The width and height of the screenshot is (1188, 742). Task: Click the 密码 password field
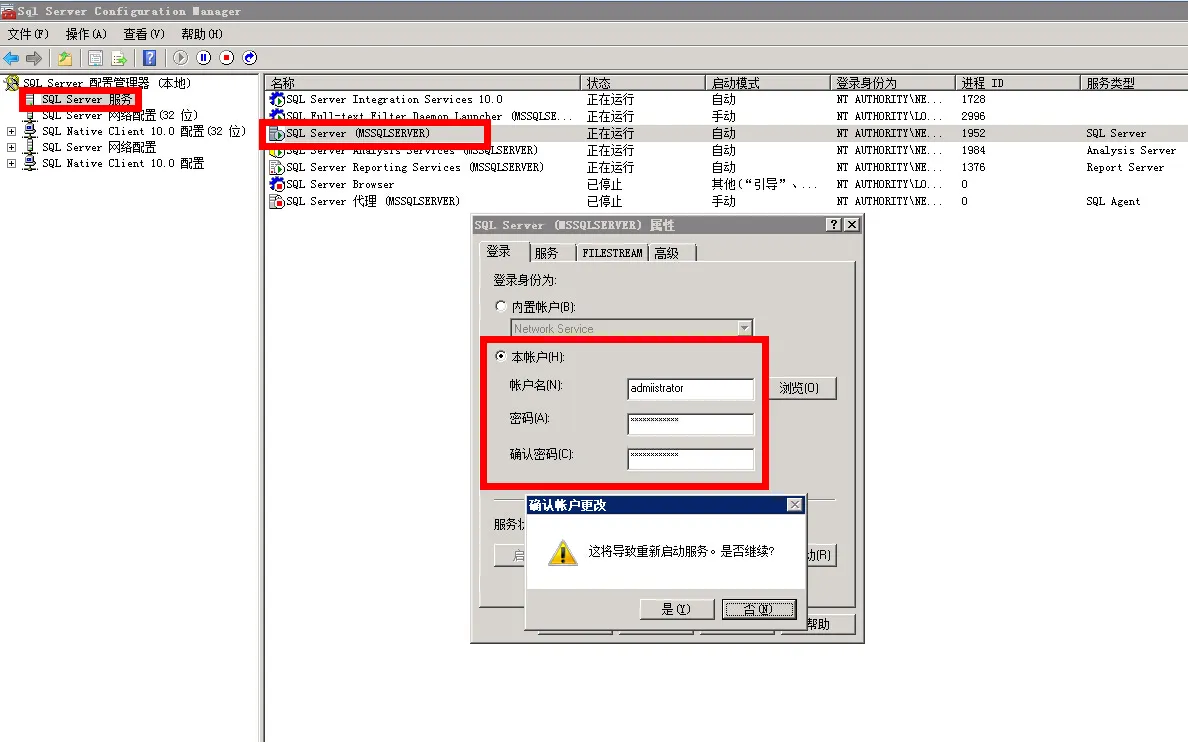690,424
